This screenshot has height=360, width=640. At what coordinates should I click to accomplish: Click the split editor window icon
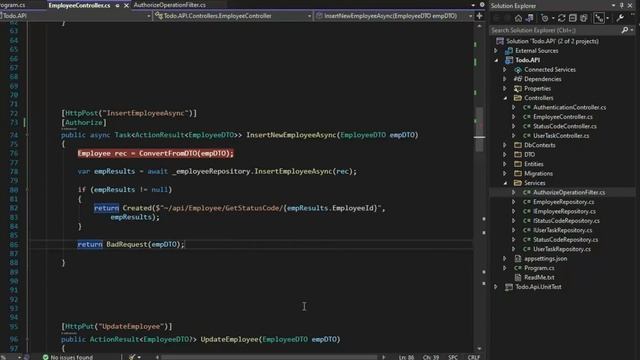click(480, 16)
